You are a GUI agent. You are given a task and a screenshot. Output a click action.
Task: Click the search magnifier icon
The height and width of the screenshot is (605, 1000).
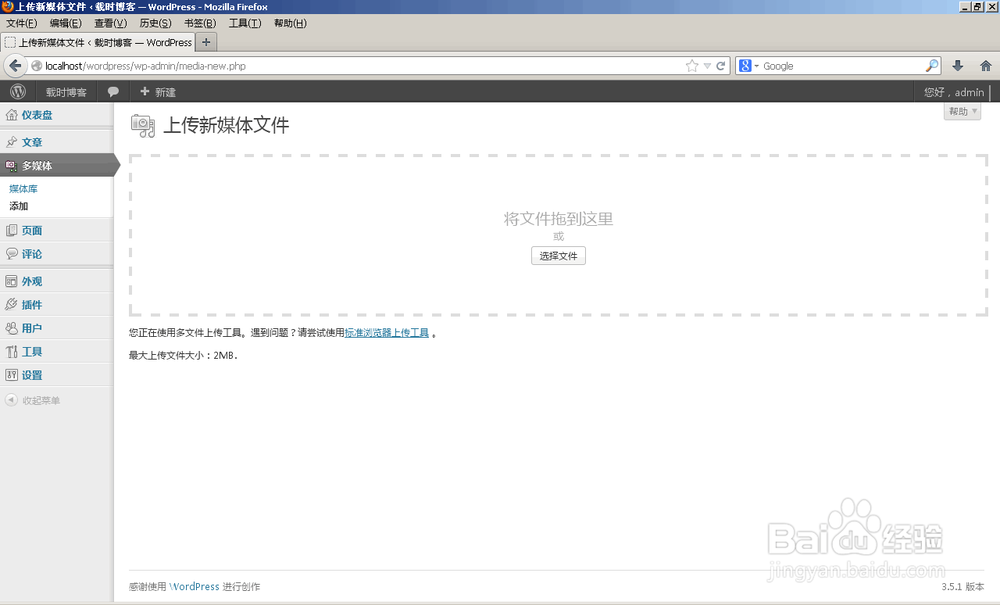(x=932, y=66)
